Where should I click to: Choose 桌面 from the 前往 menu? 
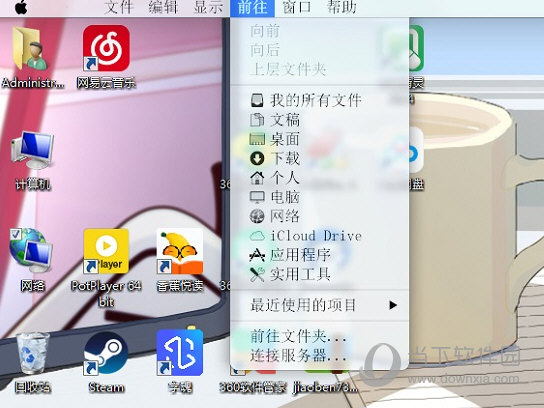click(319, 139)
